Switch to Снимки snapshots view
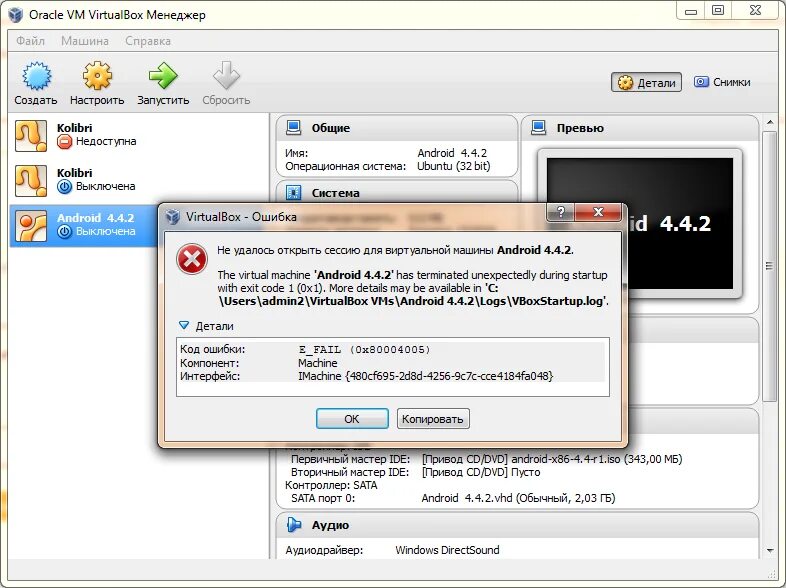Viewport: 786px width, 588px height. pos(722,82)
